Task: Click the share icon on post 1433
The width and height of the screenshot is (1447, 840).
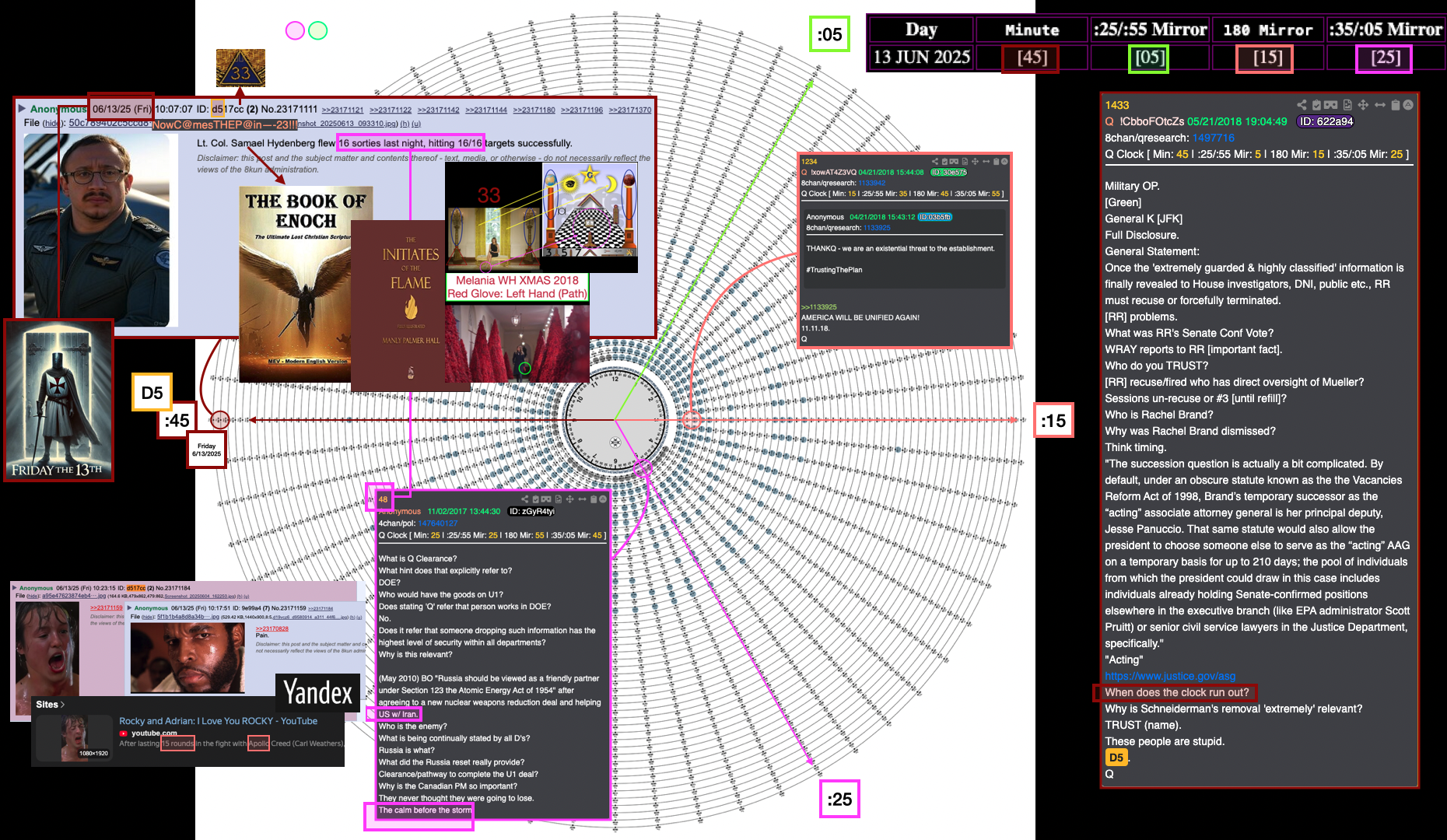Action: [1302, 105]
